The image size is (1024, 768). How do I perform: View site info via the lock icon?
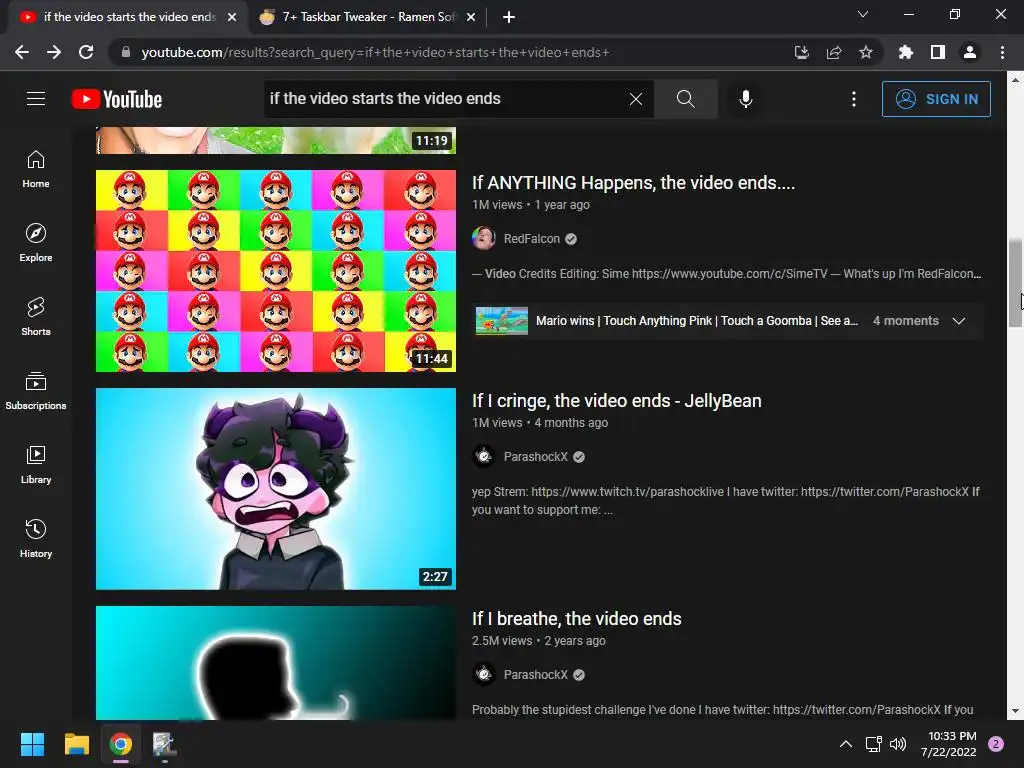126,52
